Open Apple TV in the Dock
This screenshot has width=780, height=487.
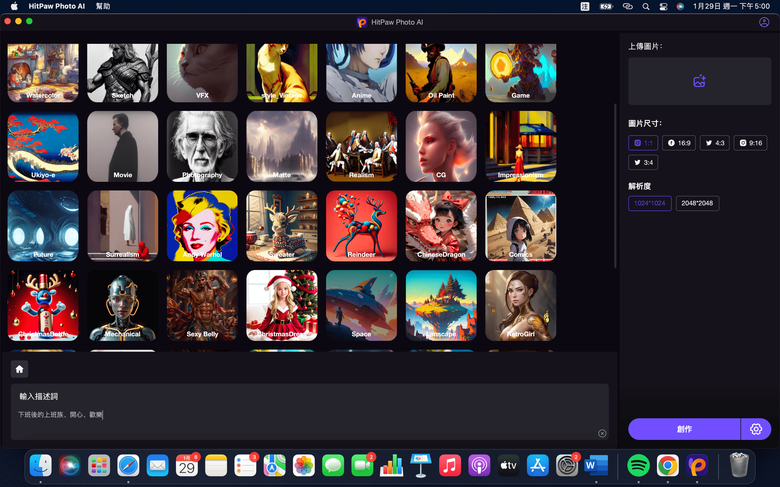point(508,466)
